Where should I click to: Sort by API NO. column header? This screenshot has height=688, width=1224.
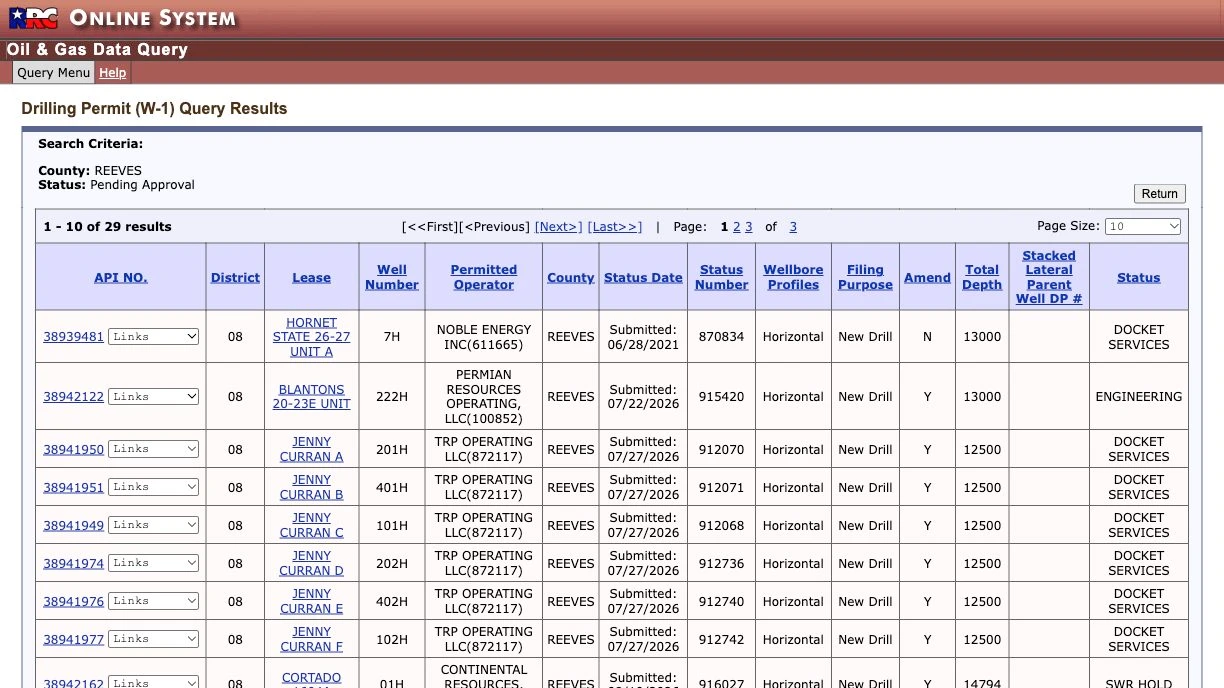tap(121, 277)
